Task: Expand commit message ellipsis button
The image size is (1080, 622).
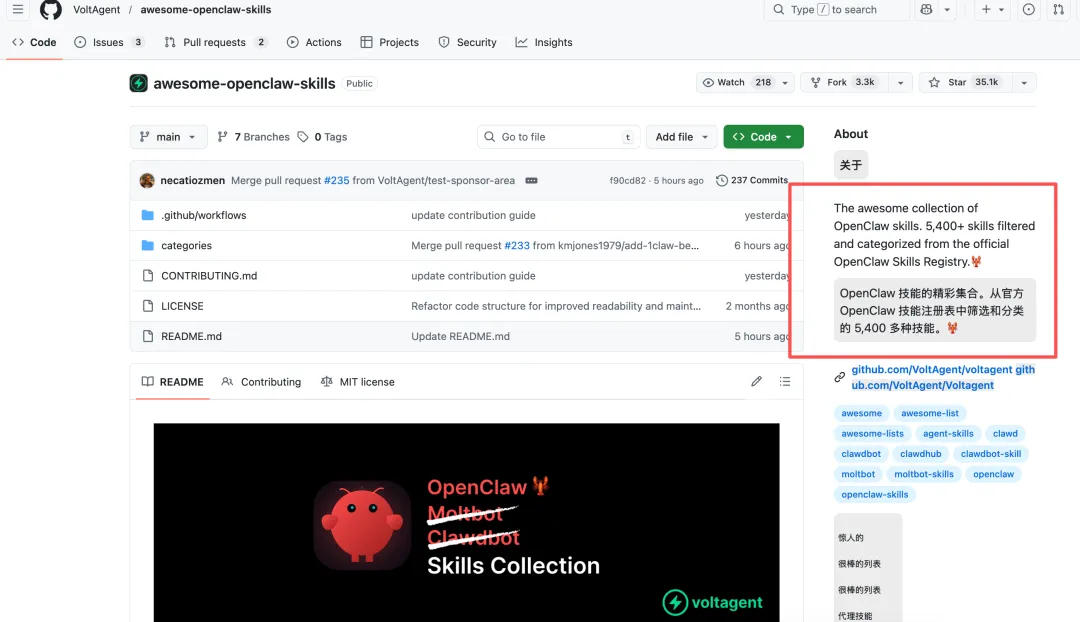Action: pyautogui.click(x=531, y=180)
